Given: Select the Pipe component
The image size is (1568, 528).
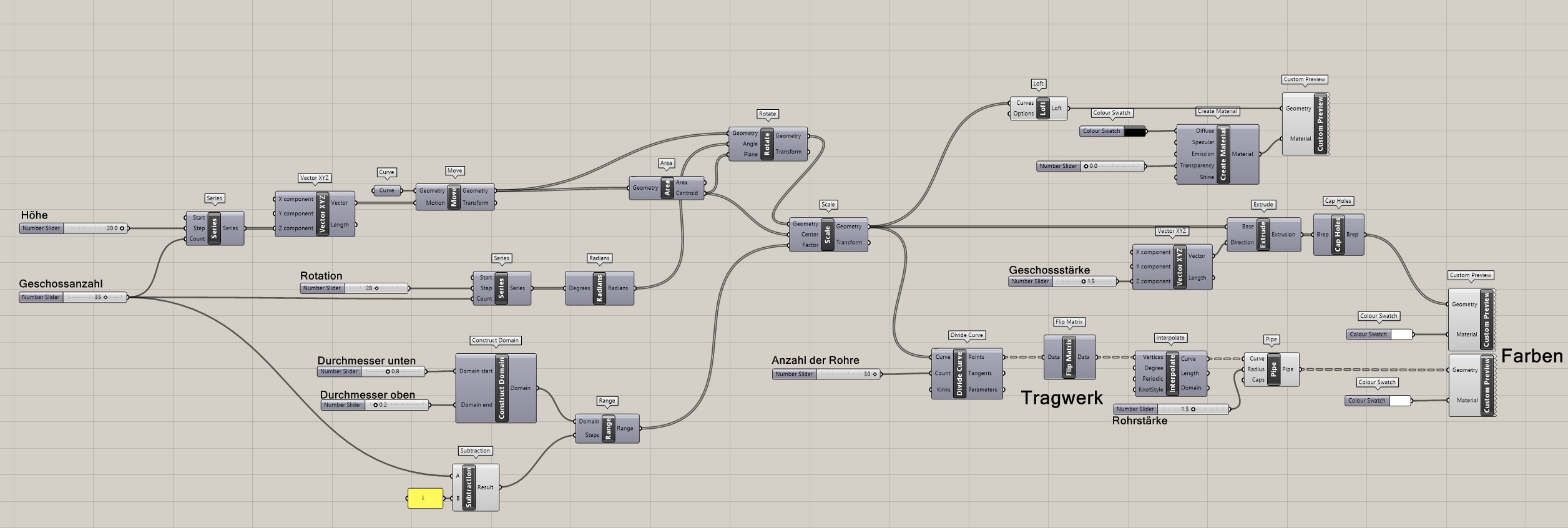Looking at the screenshot, I should click(x=1274, y=369).
